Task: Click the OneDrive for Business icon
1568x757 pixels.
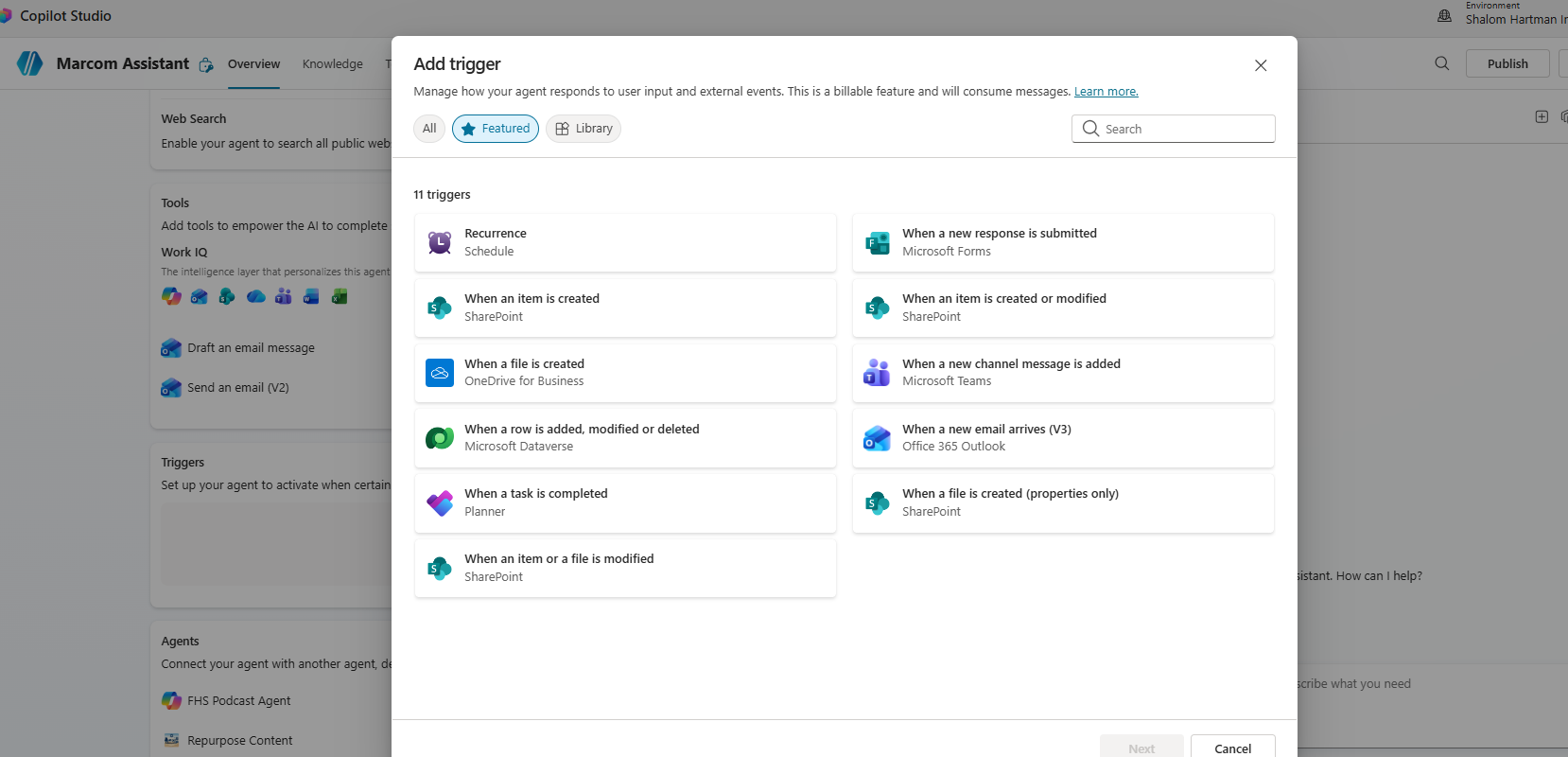Action: point(440,373)
